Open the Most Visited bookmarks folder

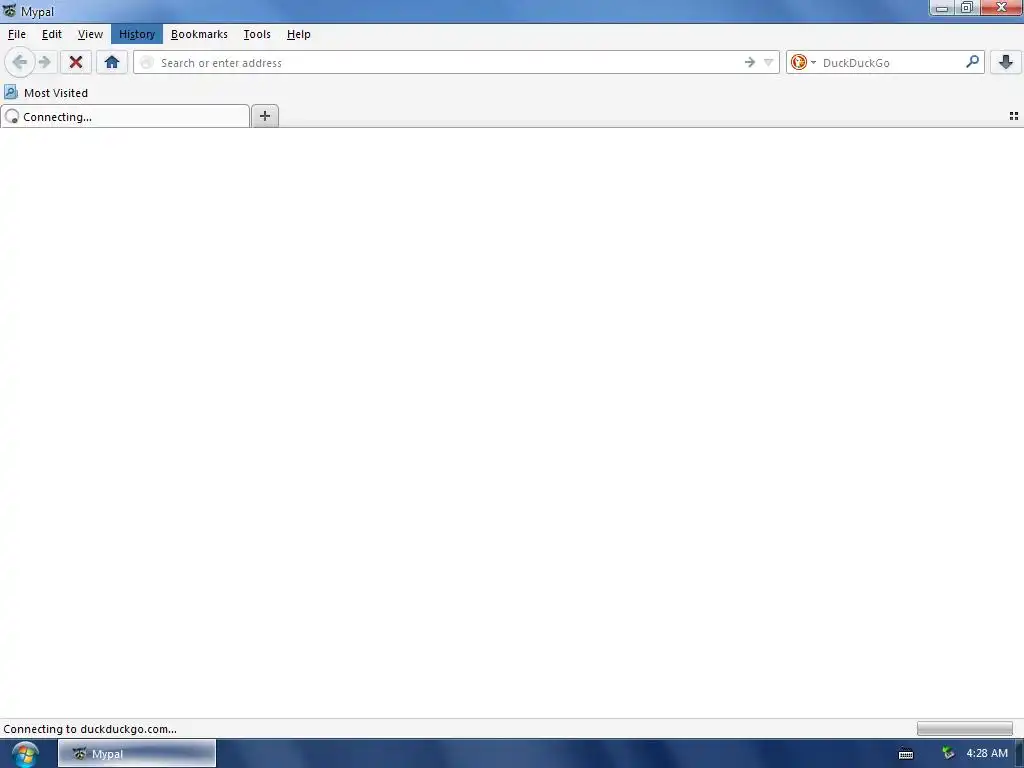46,93
